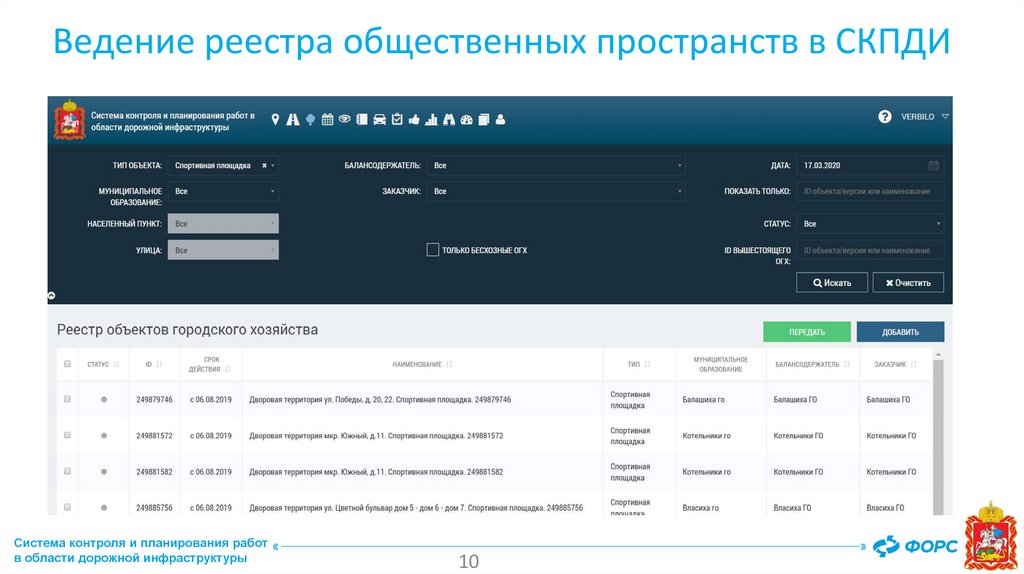Open the road icon in top toolbar

(293, 120)
